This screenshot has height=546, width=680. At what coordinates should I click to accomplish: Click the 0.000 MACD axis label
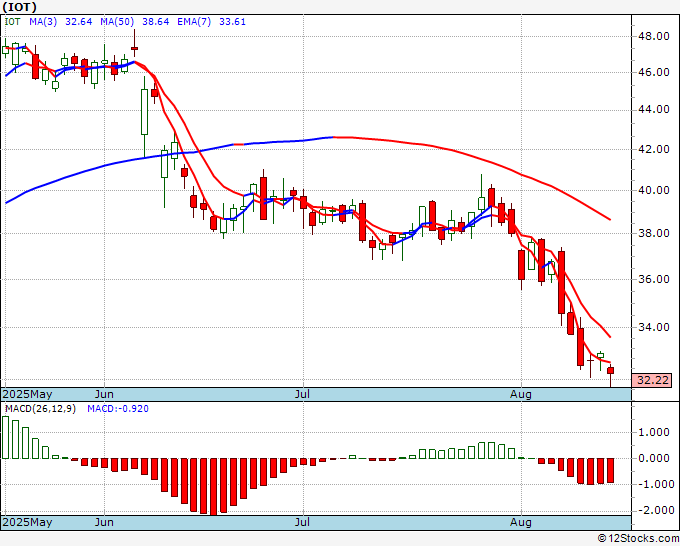pyautogui.click(x=654, y=458)
